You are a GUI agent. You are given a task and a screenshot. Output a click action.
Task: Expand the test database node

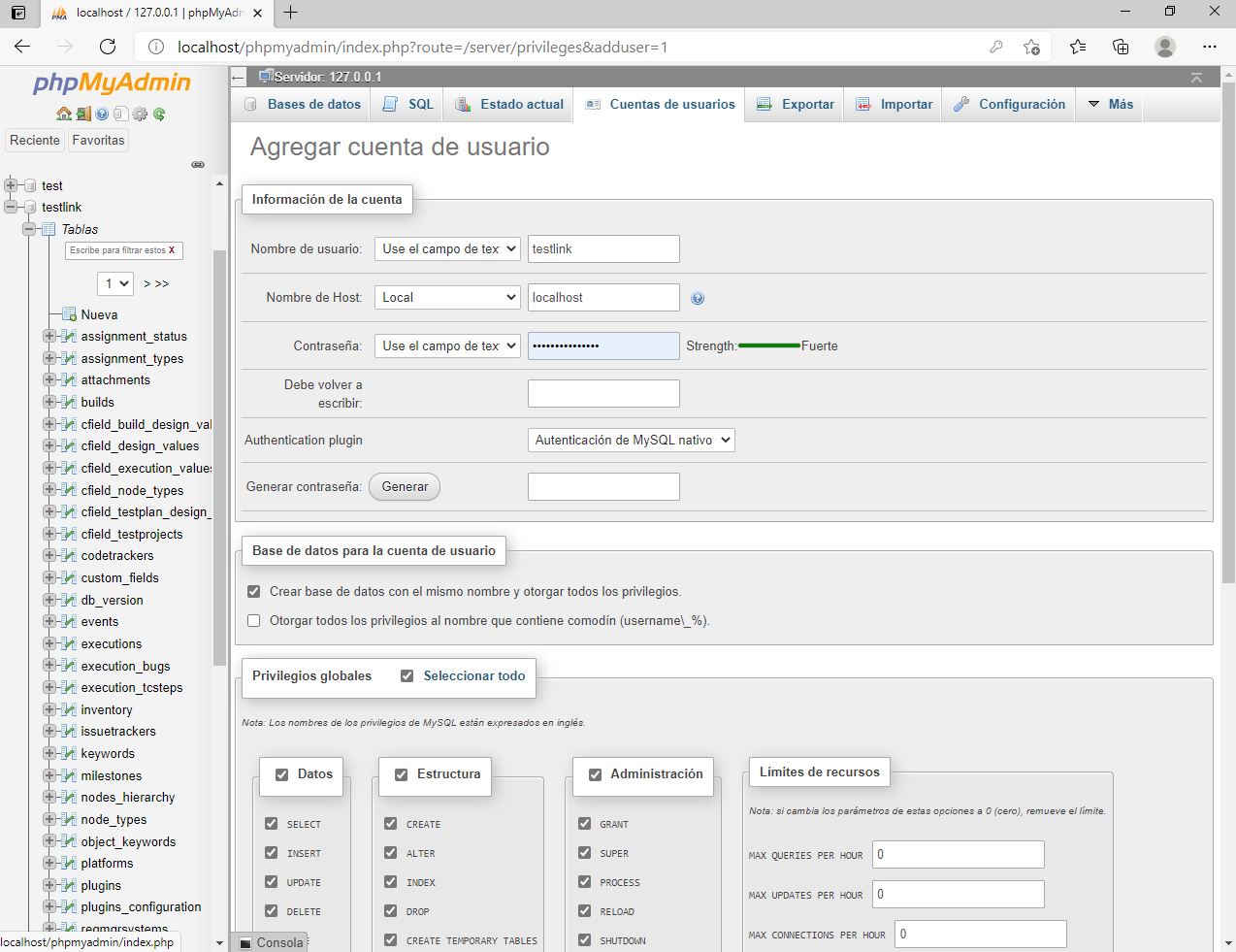(11, 185)
